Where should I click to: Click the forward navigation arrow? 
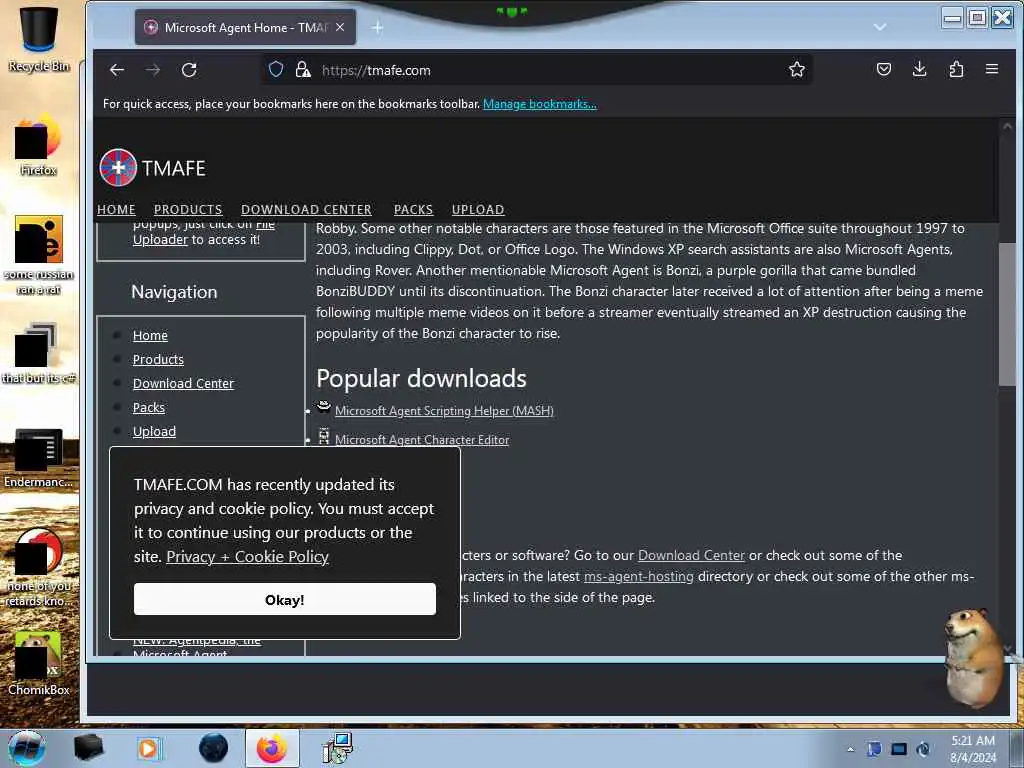coord(153,70)
